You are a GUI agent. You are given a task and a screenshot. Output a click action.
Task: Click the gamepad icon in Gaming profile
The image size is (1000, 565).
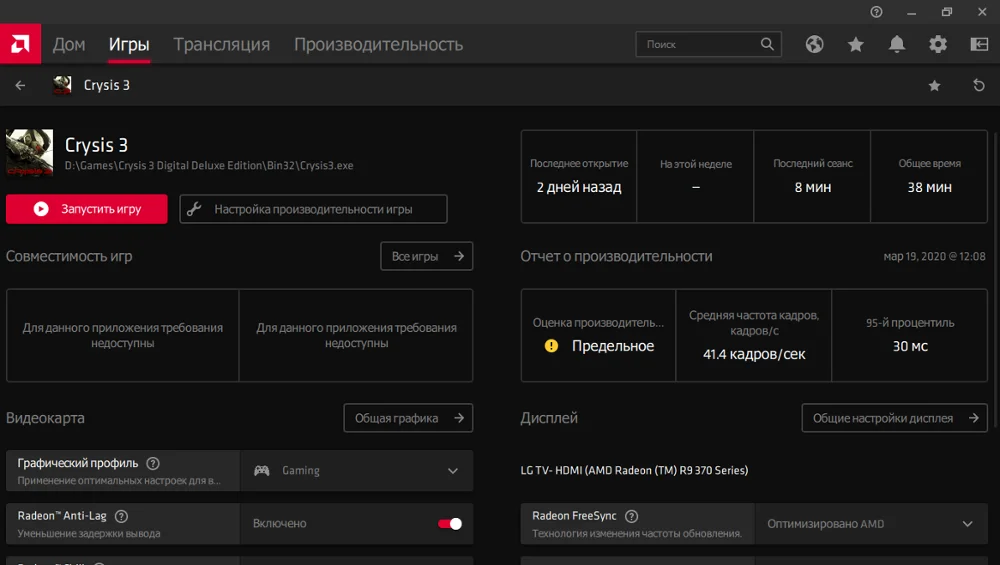point(261,471)
